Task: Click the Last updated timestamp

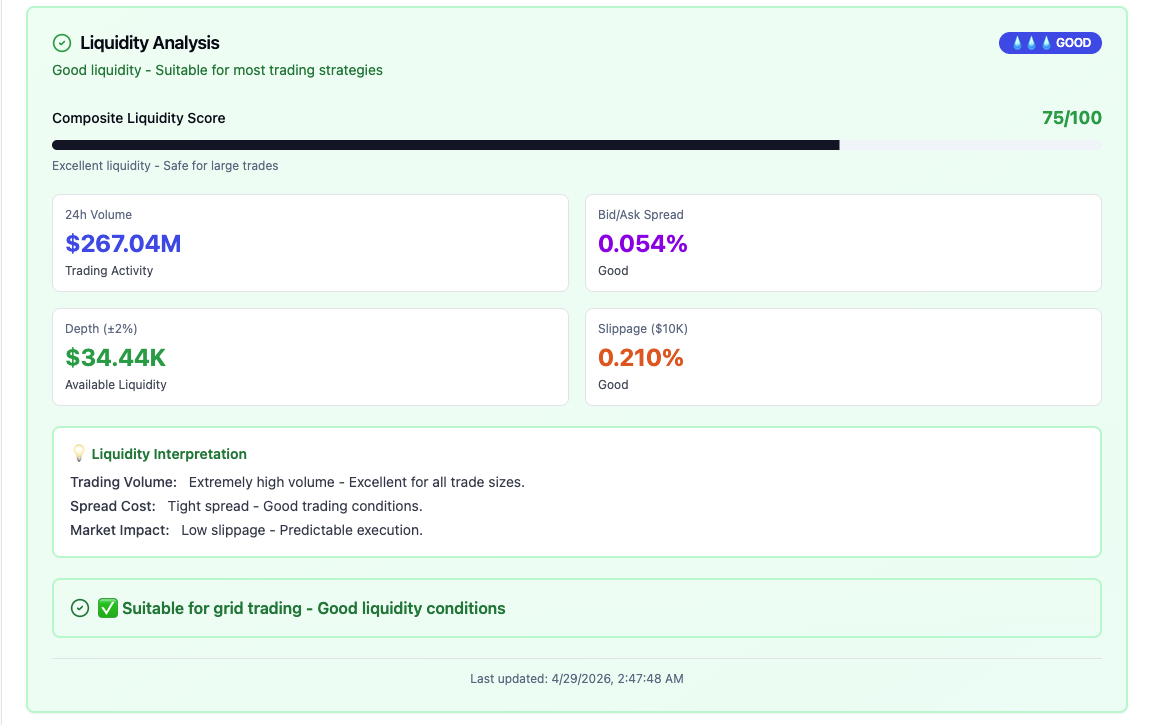Action: [x=577, y=679]
